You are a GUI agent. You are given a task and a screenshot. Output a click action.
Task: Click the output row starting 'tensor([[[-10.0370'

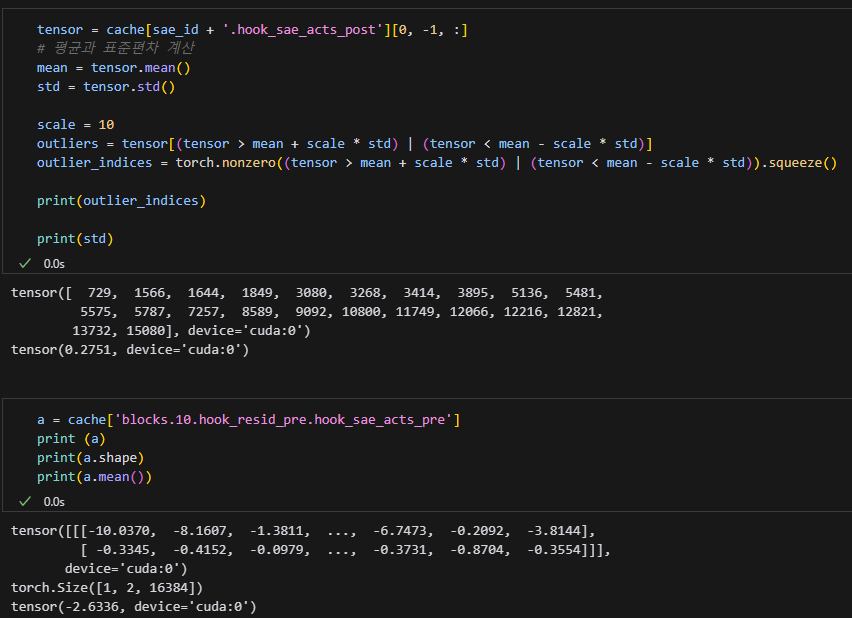point(303,531)
